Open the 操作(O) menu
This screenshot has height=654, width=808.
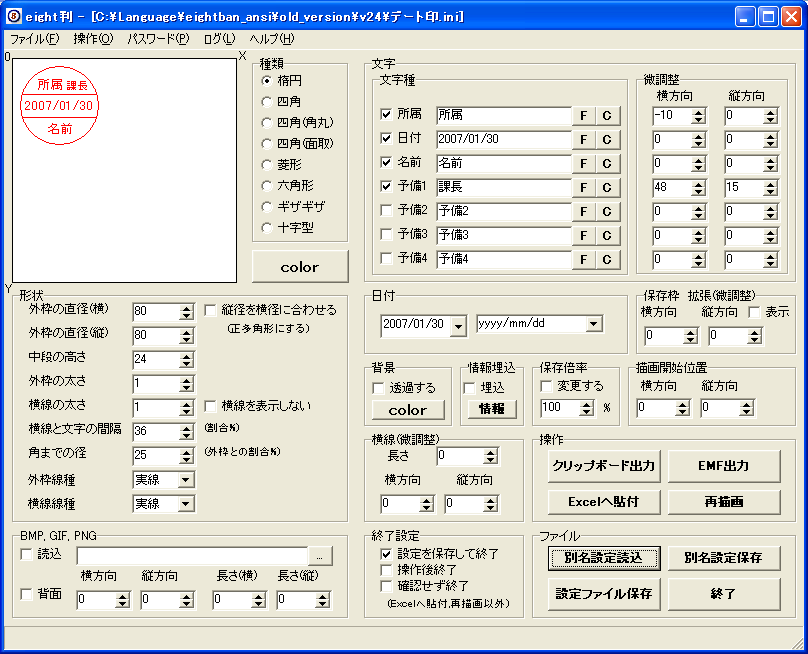[93, 39]
